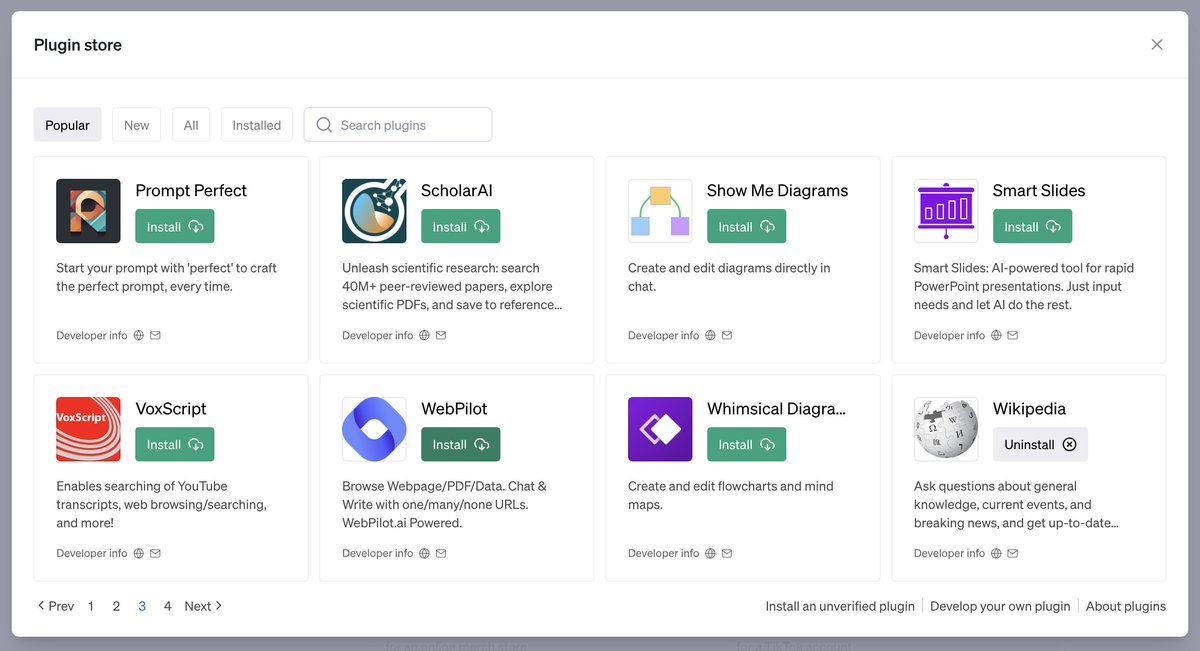Open Install an unverified plugin link
Image resolution: width=1200 pixels, height=651 pixels.
tap(840, 606)
